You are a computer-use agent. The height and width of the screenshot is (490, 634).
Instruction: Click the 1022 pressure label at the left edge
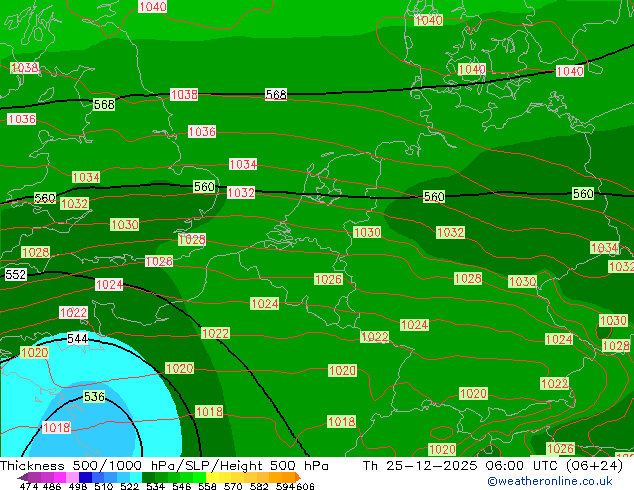(x=73, y=313)
